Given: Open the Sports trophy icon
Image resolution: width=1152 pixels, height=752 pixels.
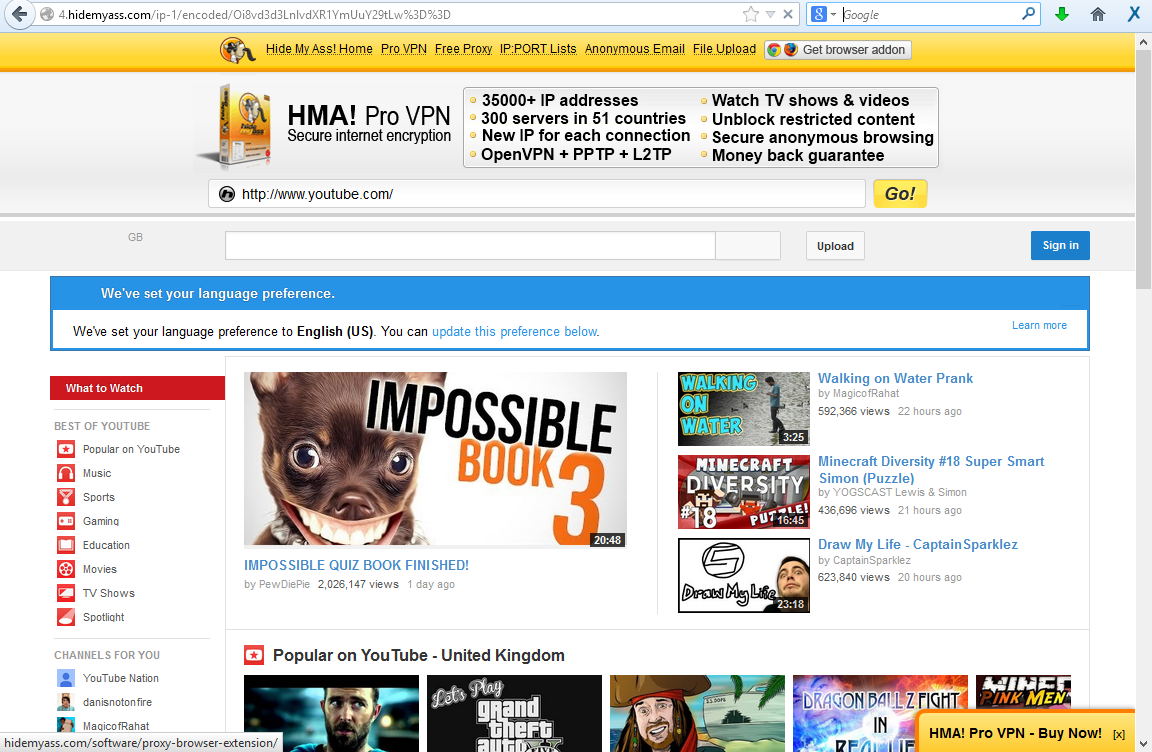Looking at the screenshot, I should [66, 497].
